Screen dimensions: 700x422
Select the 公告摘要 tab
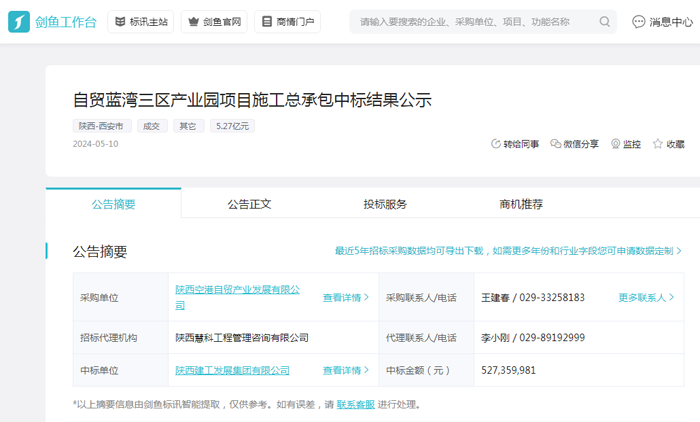coord(113,204)
